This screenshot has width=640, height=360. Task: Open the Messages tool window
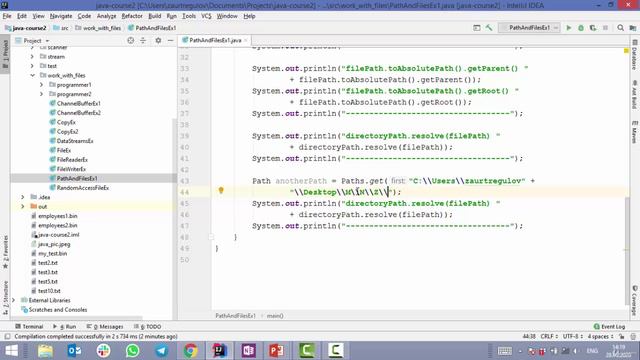click(105, 327)
